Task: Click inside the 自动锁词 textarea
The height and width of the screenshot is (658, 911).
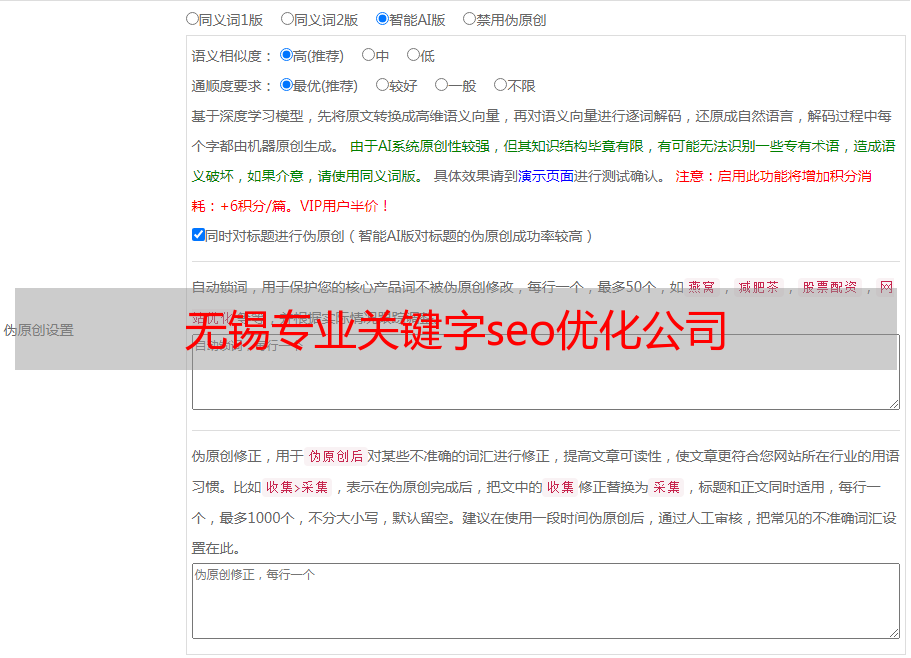Action: point(546,372)
